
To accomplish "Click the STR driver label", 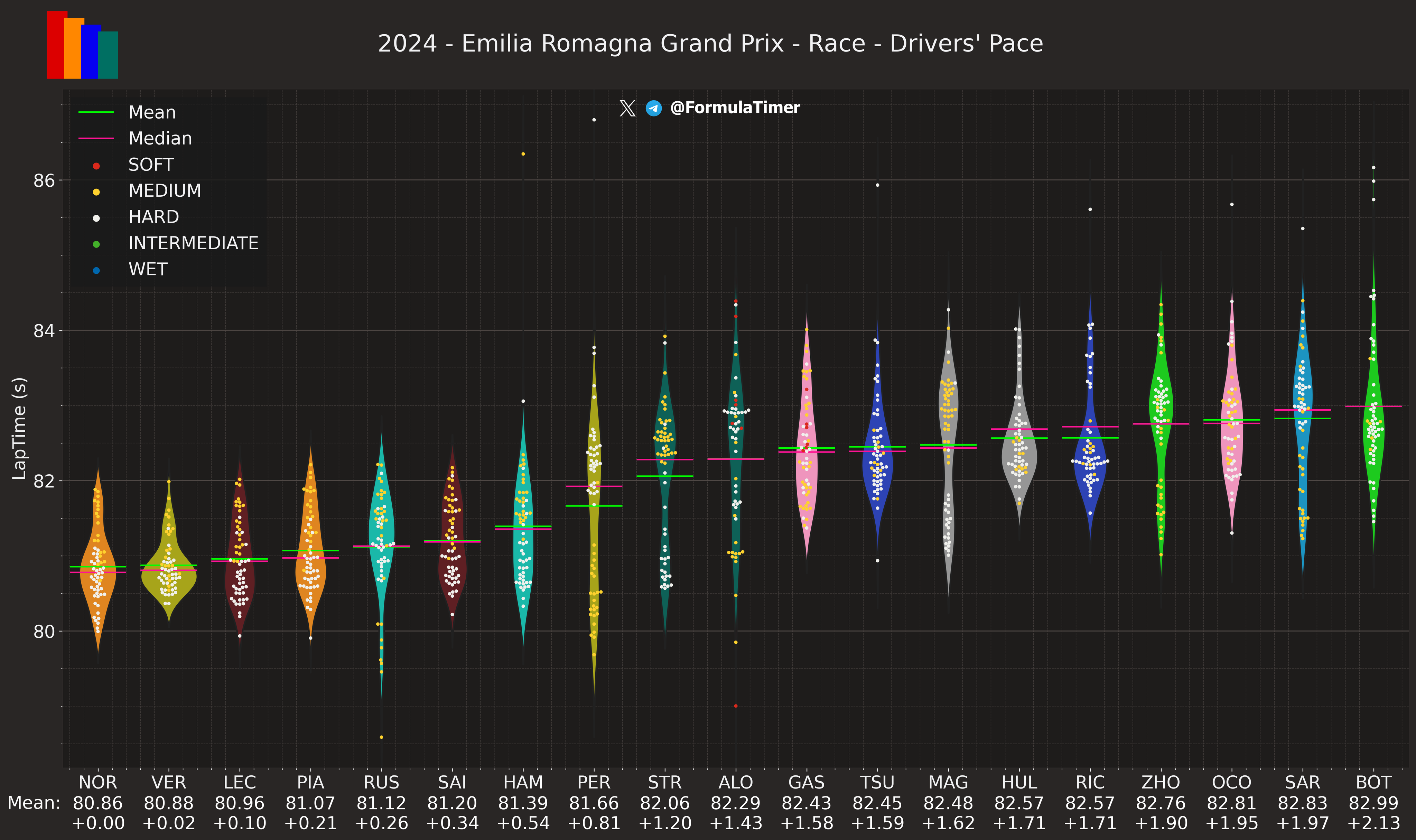I will click(x=665, y=782).
